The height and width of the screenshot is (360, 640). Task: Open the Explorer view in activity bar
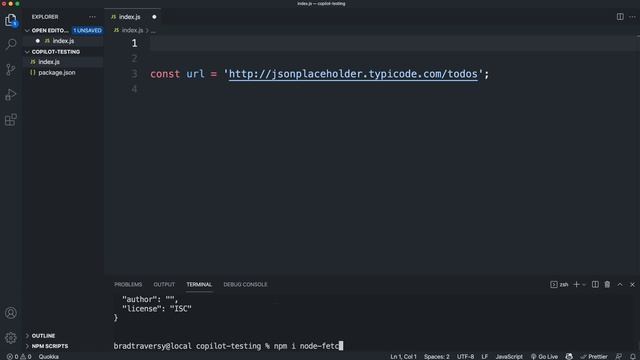(x=11, y=20)
